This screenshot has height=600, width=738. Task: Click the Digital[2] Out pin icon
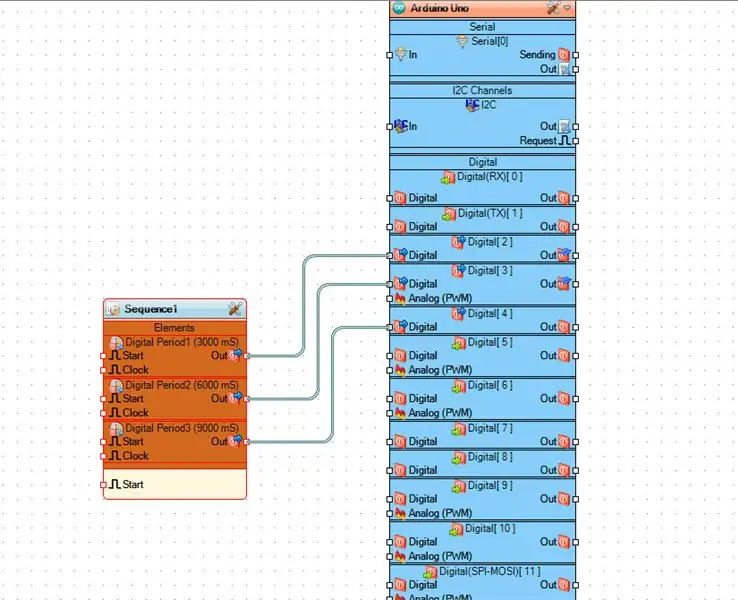564,255
